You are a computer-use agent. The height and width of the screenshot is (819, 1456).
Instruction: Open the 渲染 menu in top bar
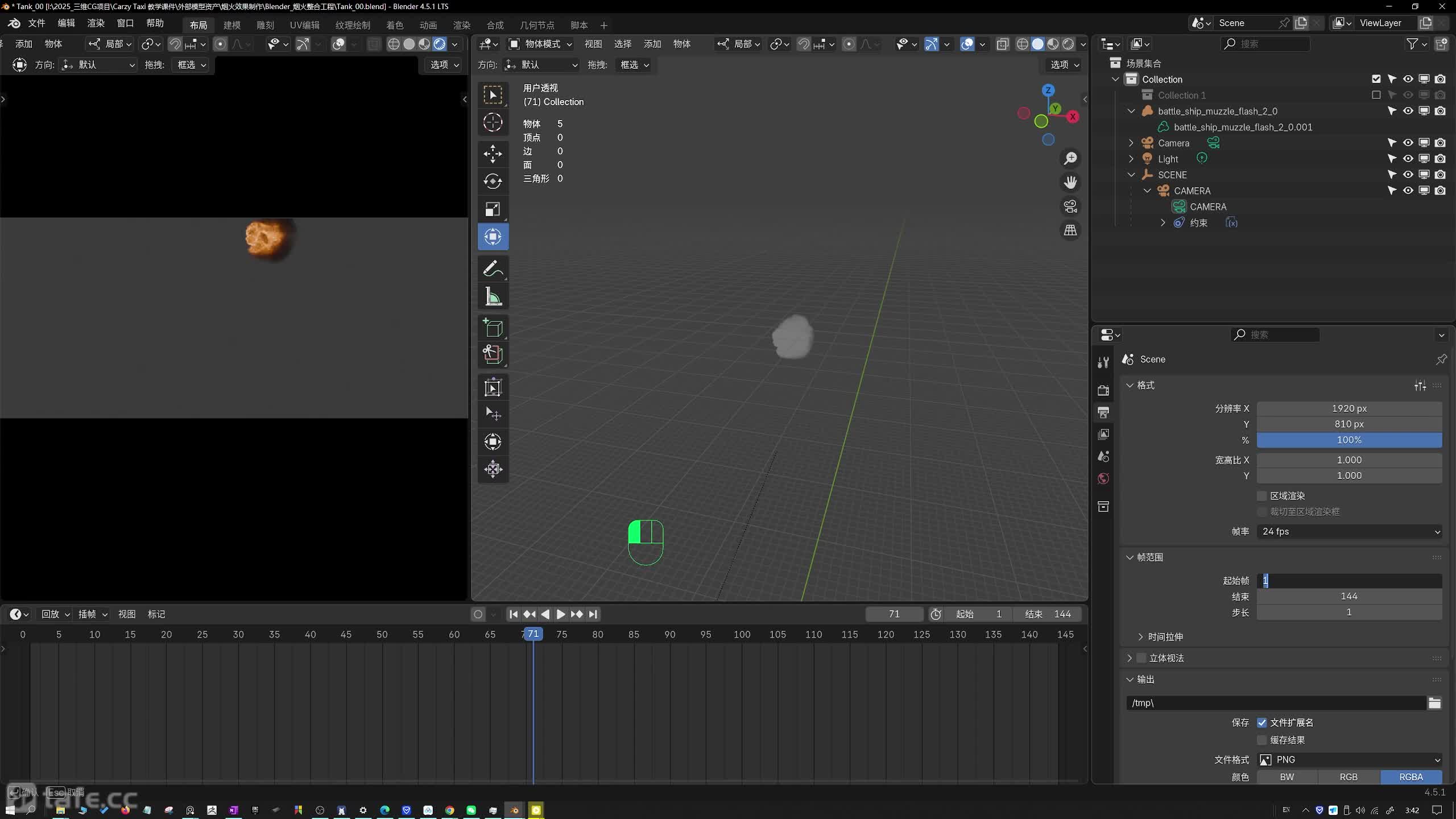tap(96, 23)
